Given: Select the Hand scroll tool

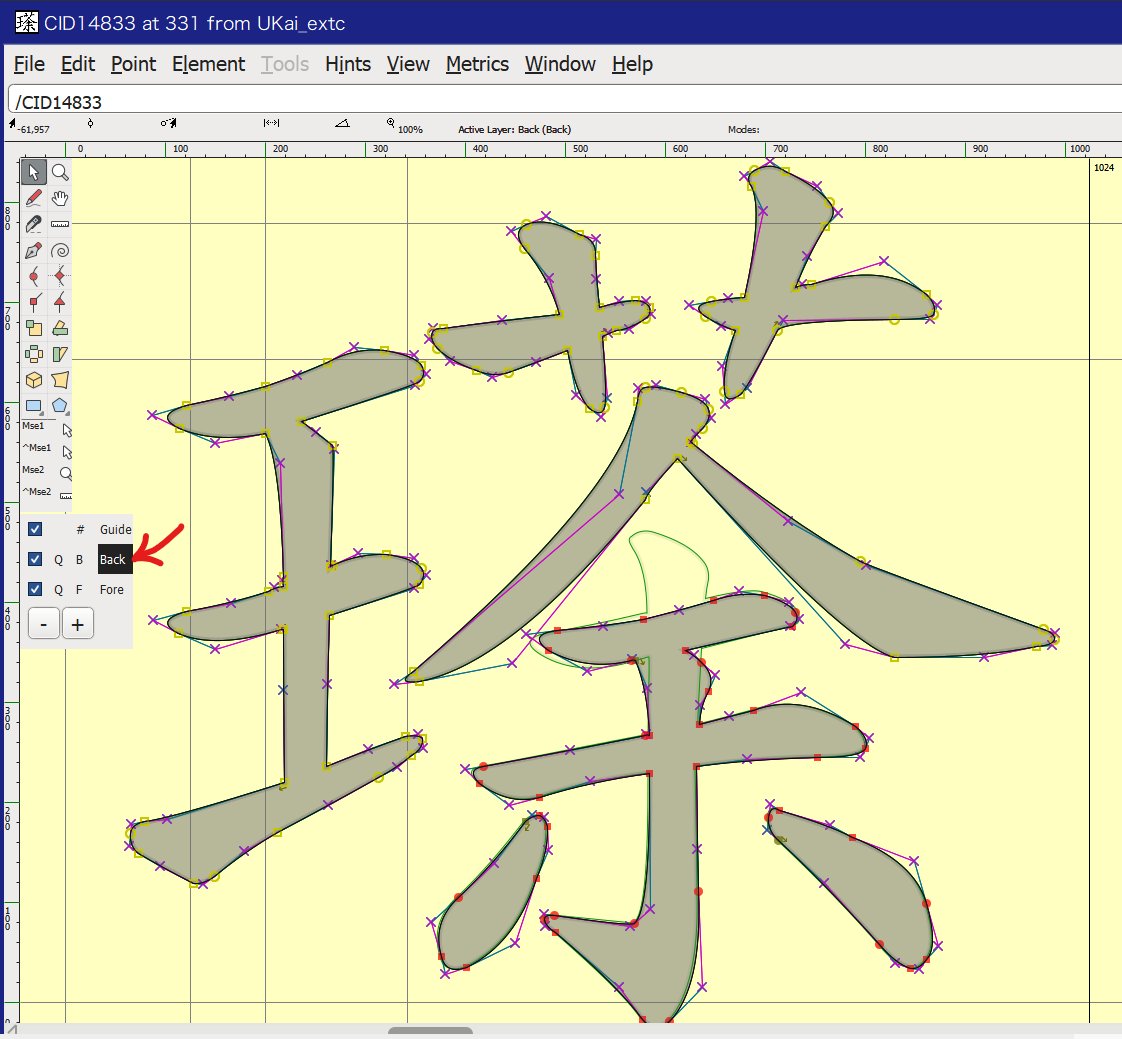Looking at the screenshot, I should click(x=60, y=198).
